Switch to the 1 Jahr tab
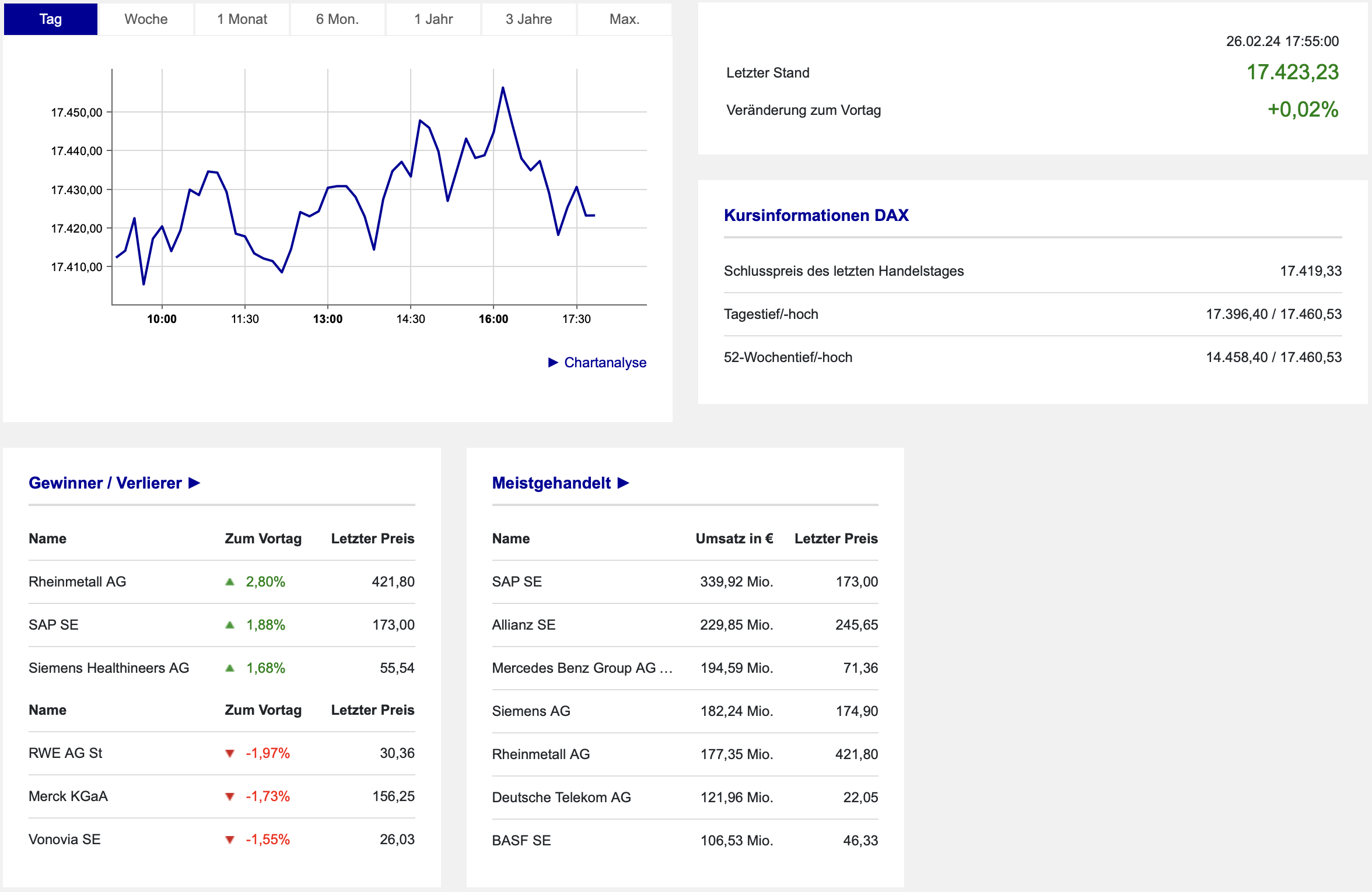 [433, 19]
